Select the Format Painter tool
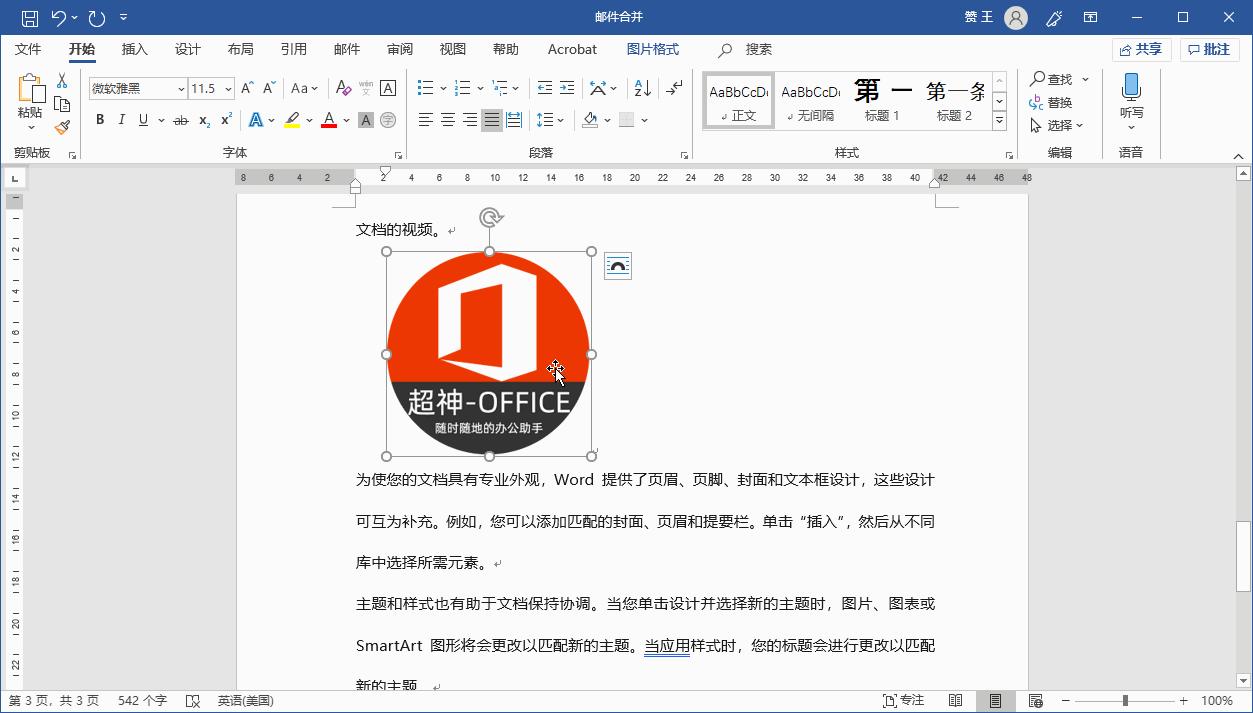Screen dimensions: 1253x713 click(60, 127)
